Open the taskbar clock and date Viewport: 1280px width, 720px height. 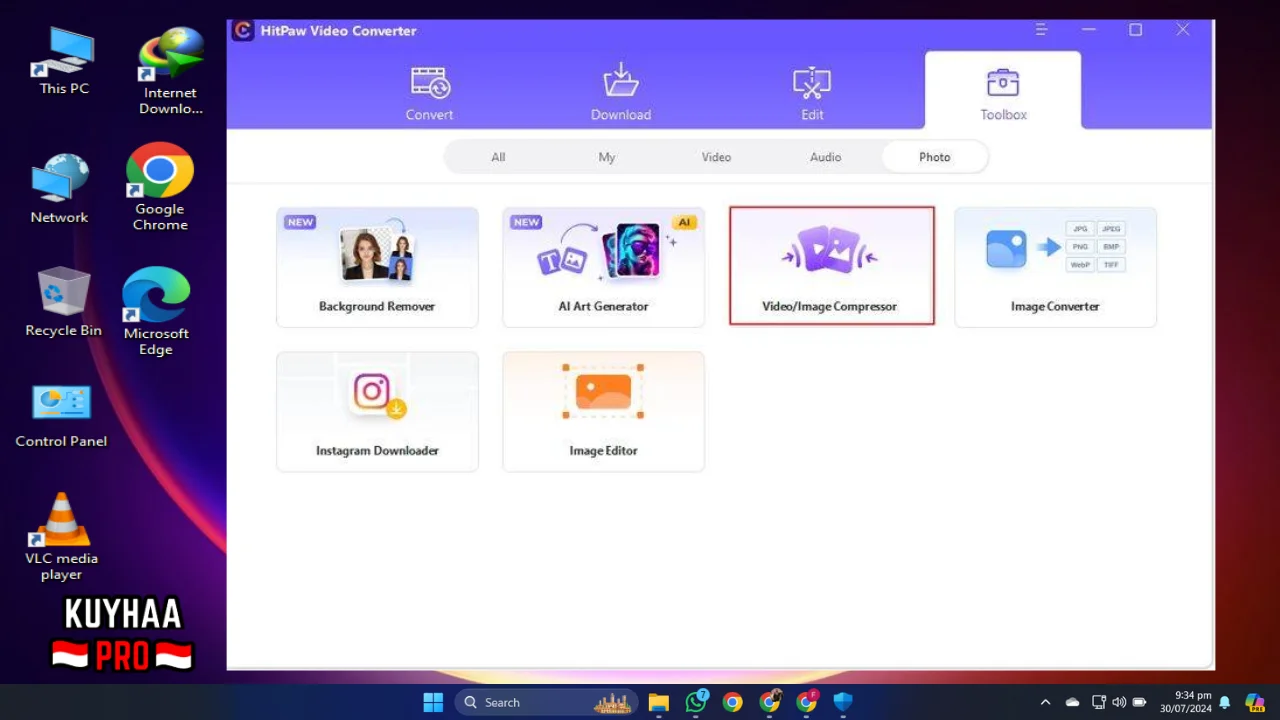pos(1186,702)
